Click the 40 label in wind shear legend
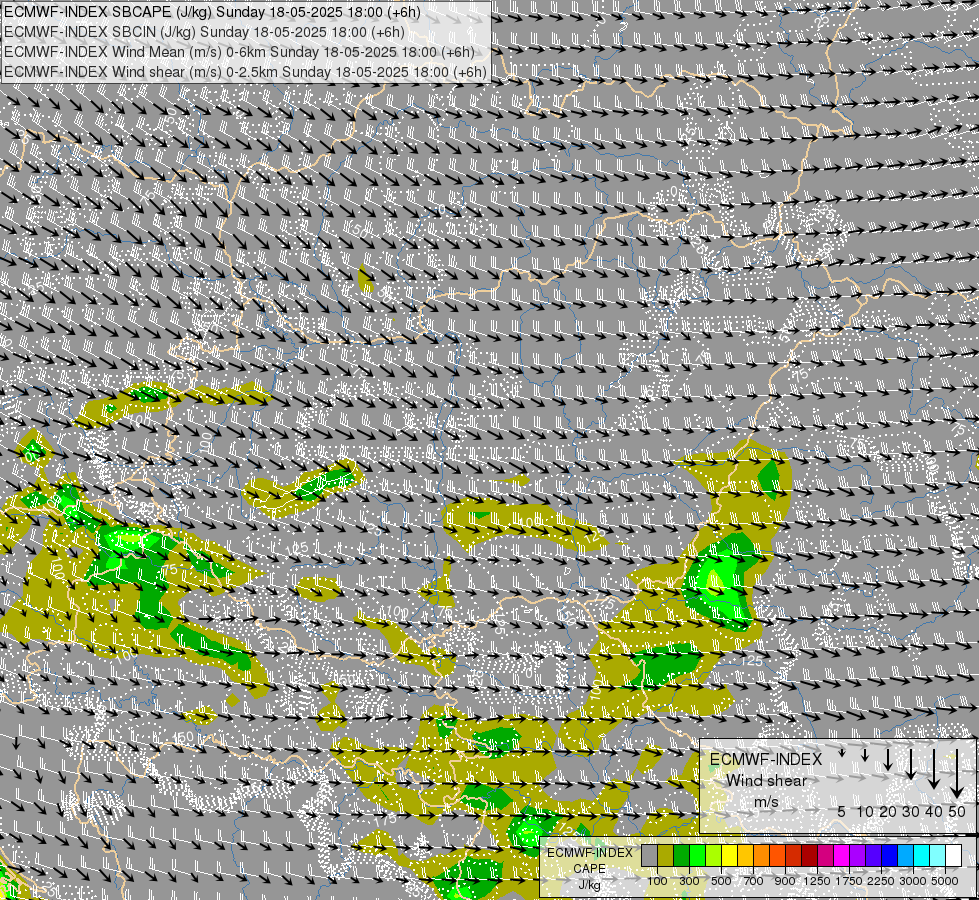Image resolution: width=979 pixels, height=900 pixels. coord(934,811)
